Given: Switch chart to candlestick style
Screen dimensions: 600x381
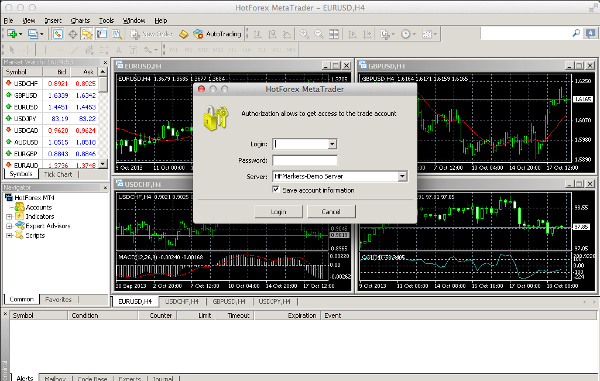Looking at the screenshot, I should (272, 34).
